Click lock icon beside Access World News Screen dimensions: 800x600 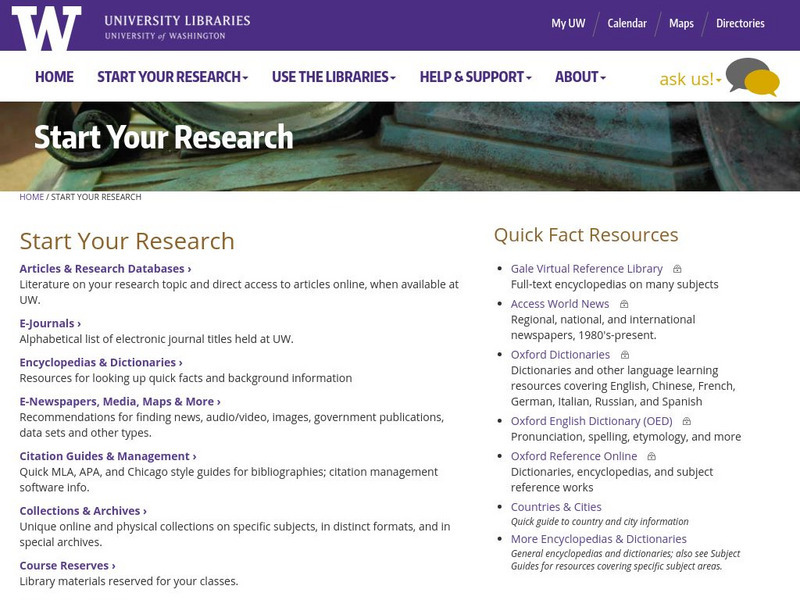click(623, 304)
